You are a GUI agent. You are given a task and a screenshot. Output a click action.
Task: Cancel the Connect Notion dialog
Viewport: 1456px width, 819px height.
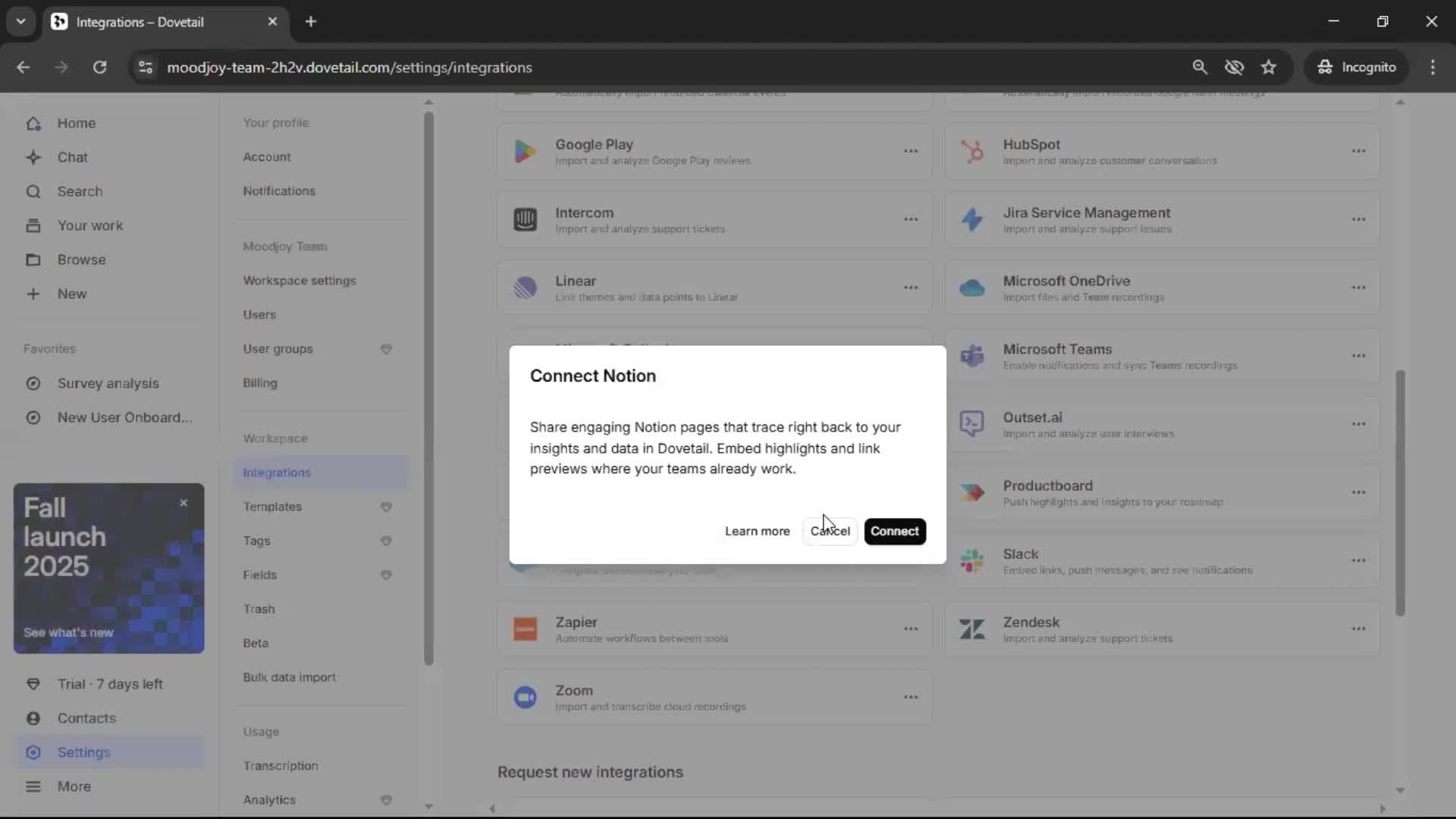(x=830, y=531)
